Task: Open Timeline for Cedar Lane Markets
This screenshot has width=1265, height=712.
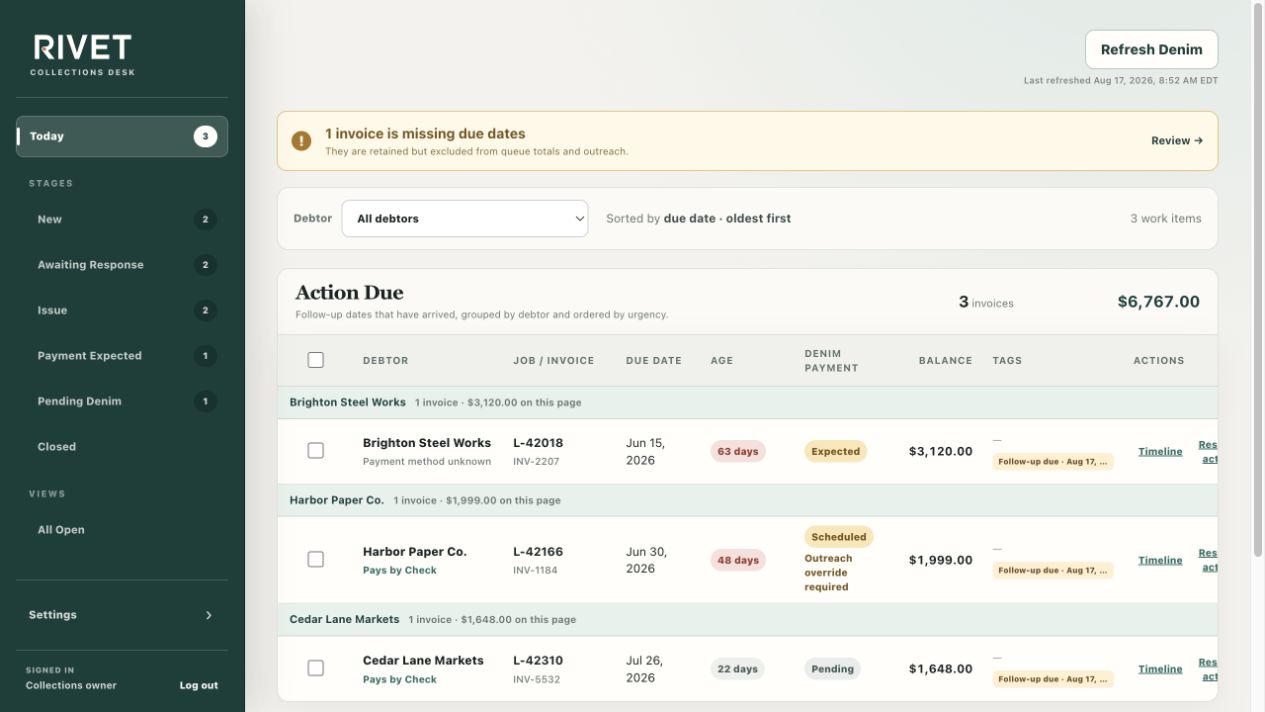Action: 1160,669
